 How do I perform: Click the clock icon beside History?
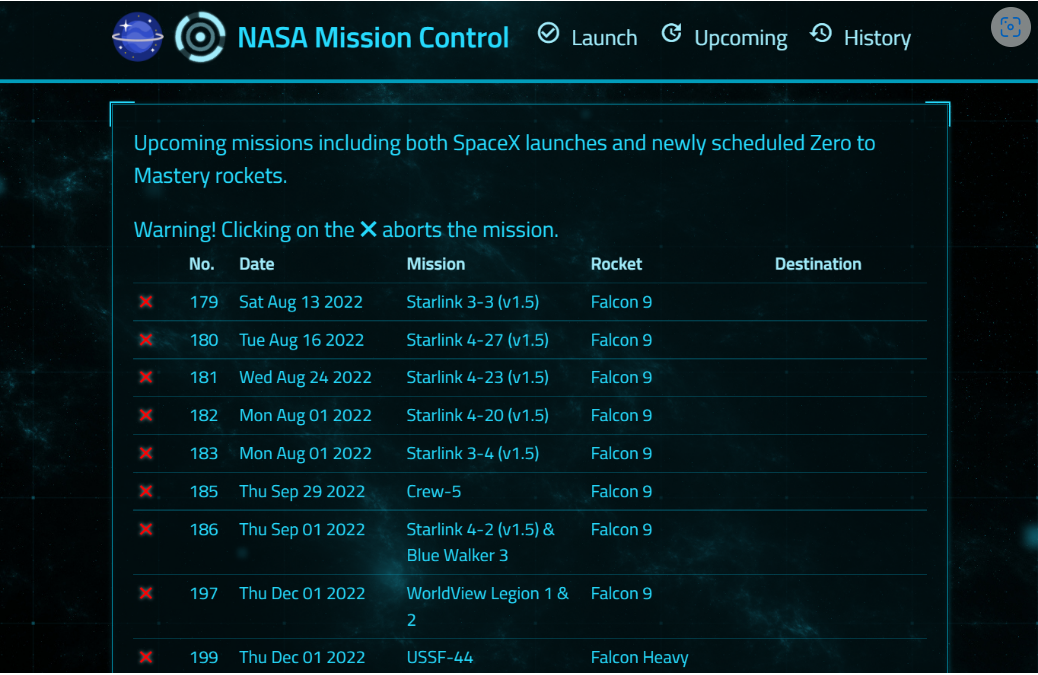(820, 33)
